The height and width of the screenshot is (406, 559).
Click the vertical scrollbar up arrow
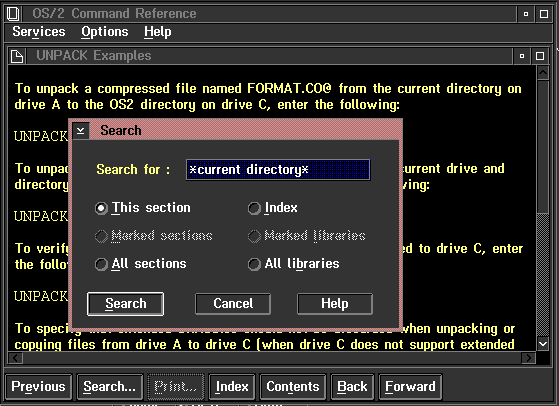pos(543,73)
